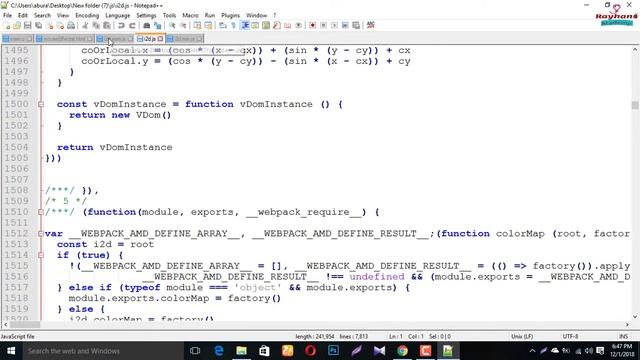
Task: Open Google Chrome from the taskbar
Action: 402,351
